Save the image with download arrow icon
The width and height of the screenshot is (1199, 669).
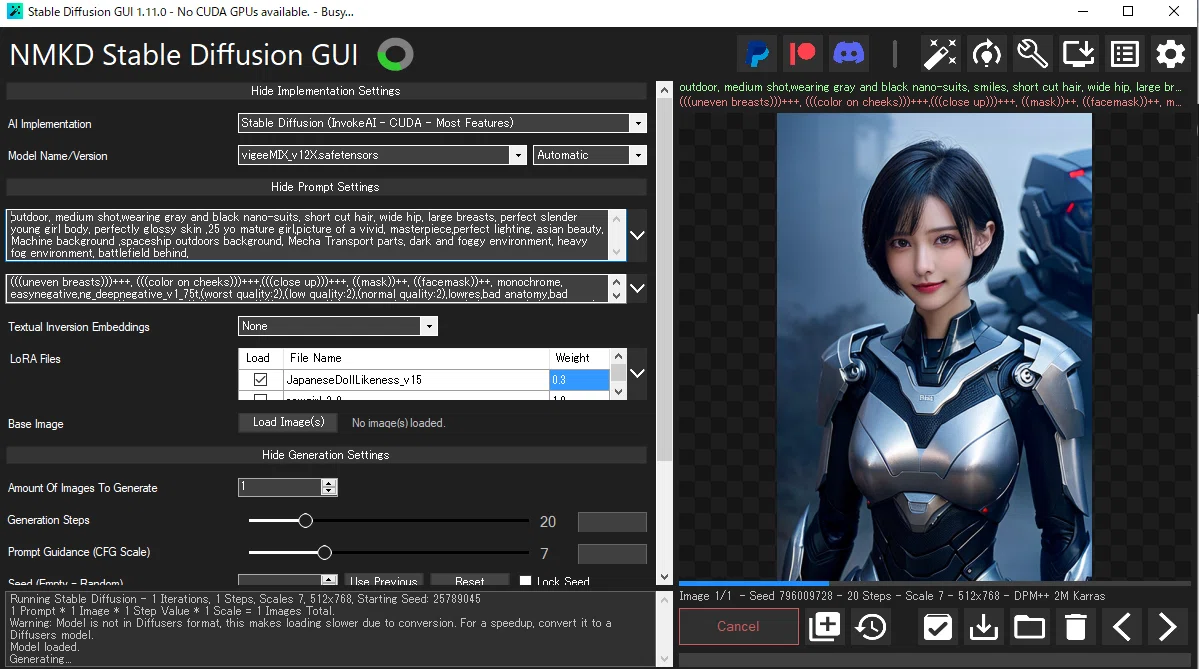(983, 627)
